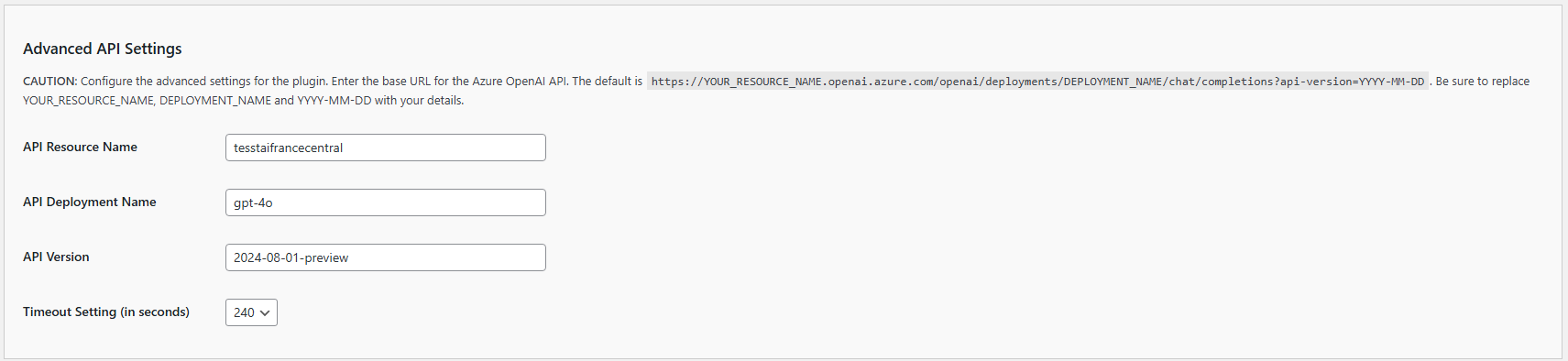Click the API Resource Name input field
Screen dimensions: 1568x361
coord(386,148)
